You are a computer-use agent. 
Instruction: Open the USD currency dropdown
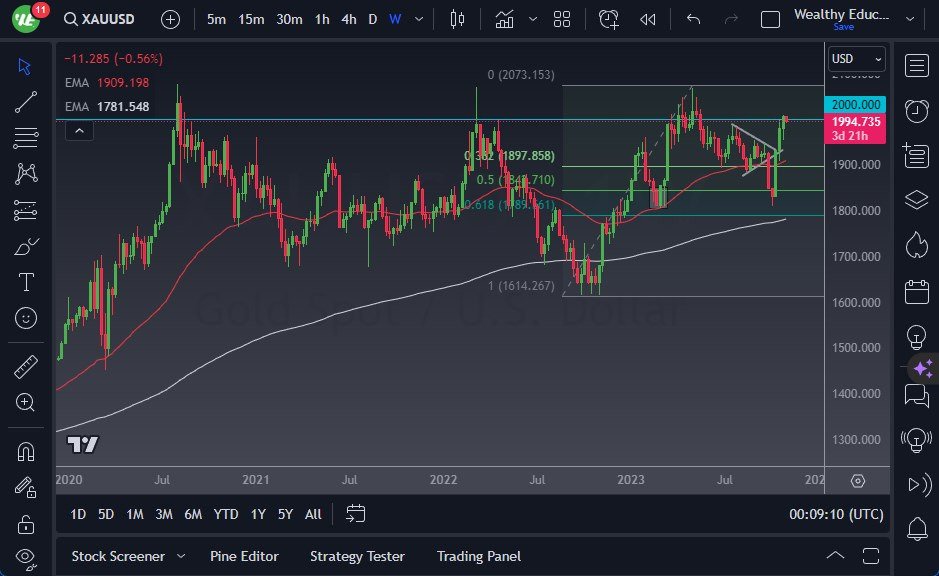tap(856, 59)
